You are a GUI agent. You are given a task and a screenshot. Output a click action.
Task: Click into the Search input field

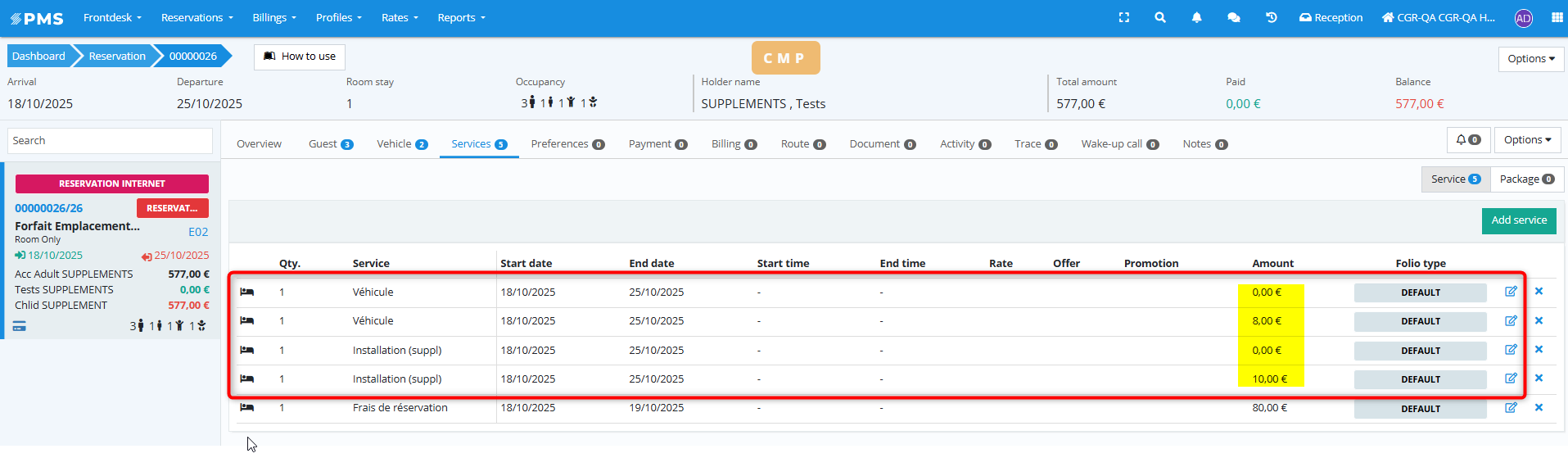[110, 141]
